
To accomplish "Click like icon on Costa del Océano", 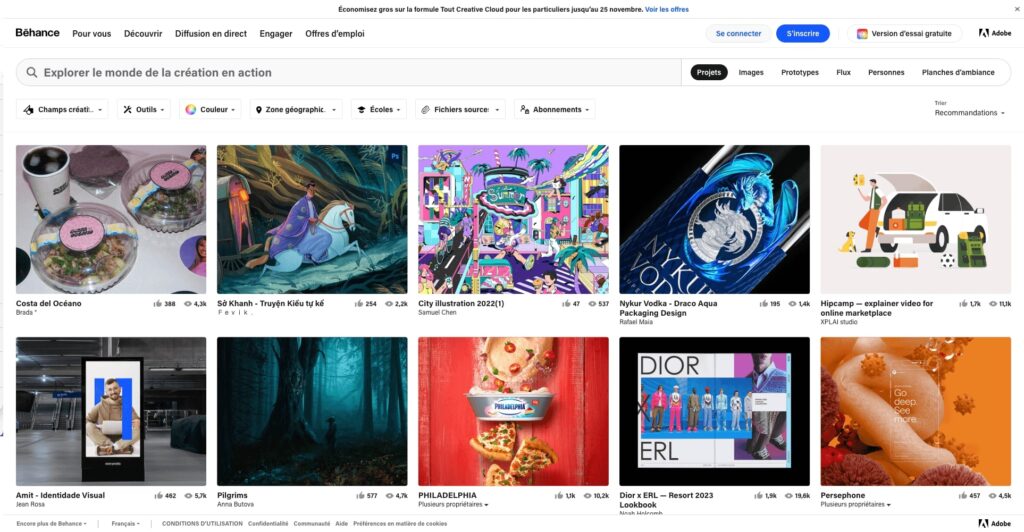I will point(158,304).
